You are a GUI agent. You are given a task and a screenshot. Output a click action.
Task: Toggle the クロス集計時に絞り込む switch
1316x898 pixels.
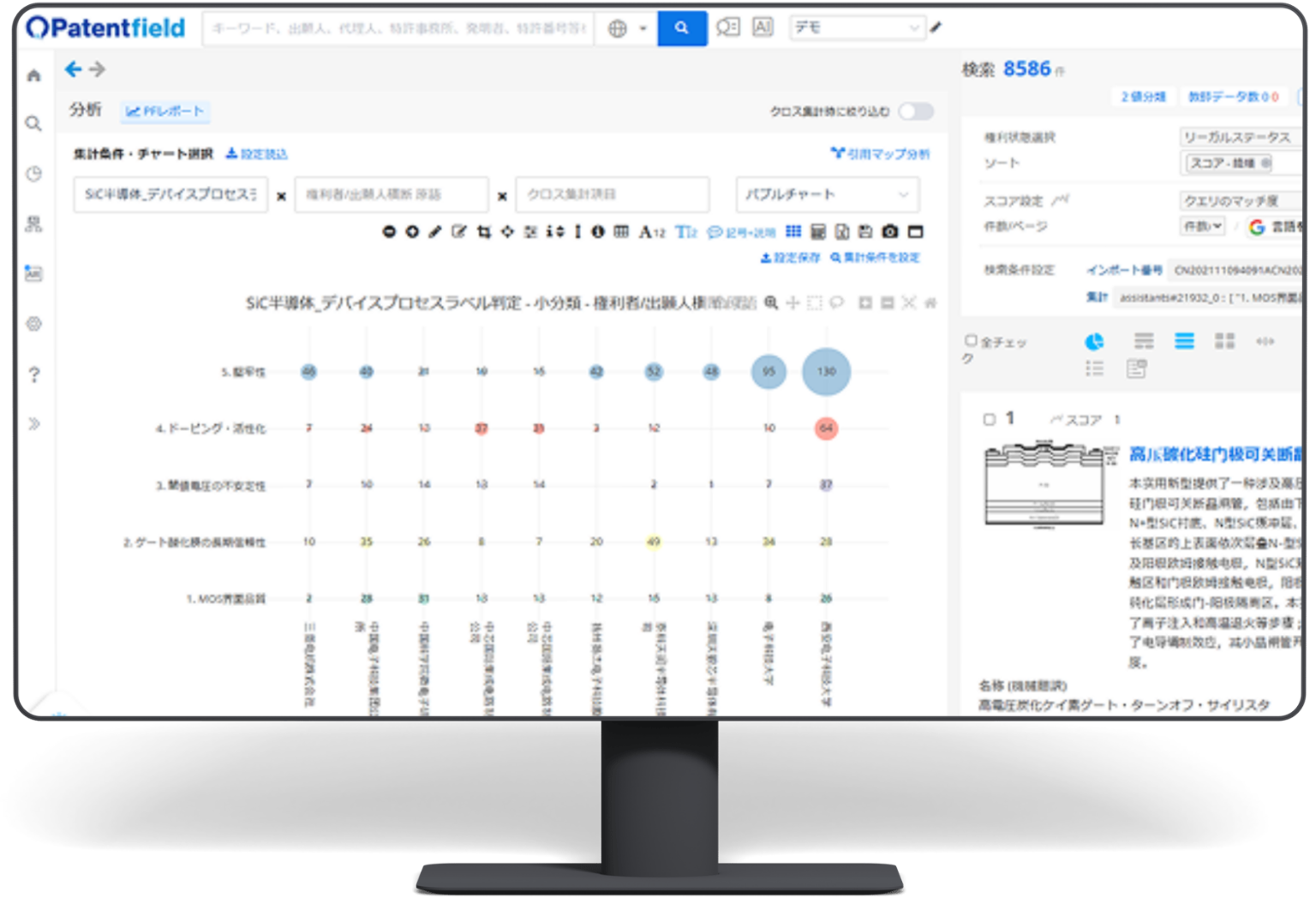tap(914, 111)
